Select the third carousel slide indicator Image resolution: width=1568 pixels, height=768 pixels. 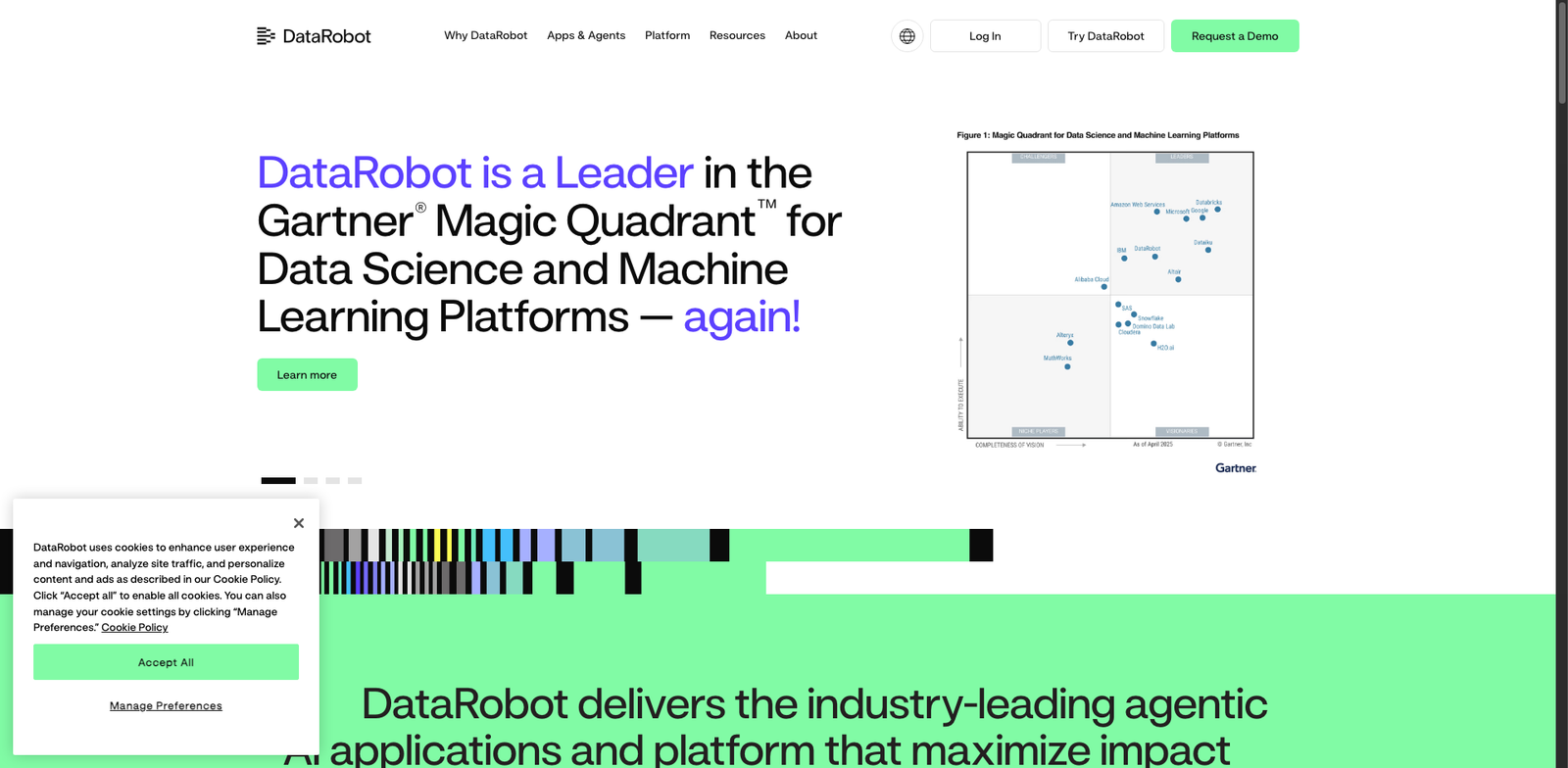coord(332,480)
